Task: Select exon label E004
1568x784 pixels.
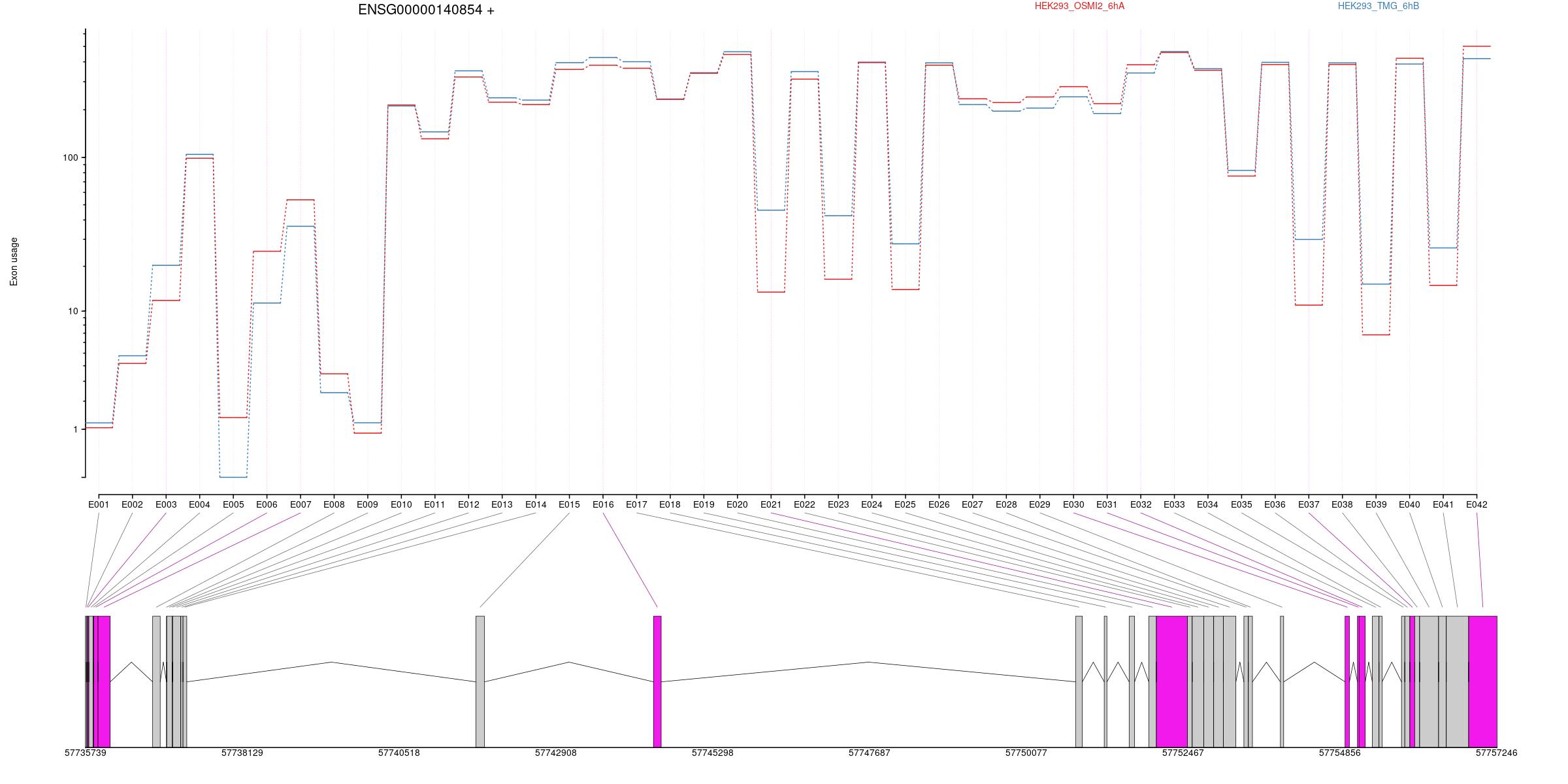Action: [x=199, y=504]
